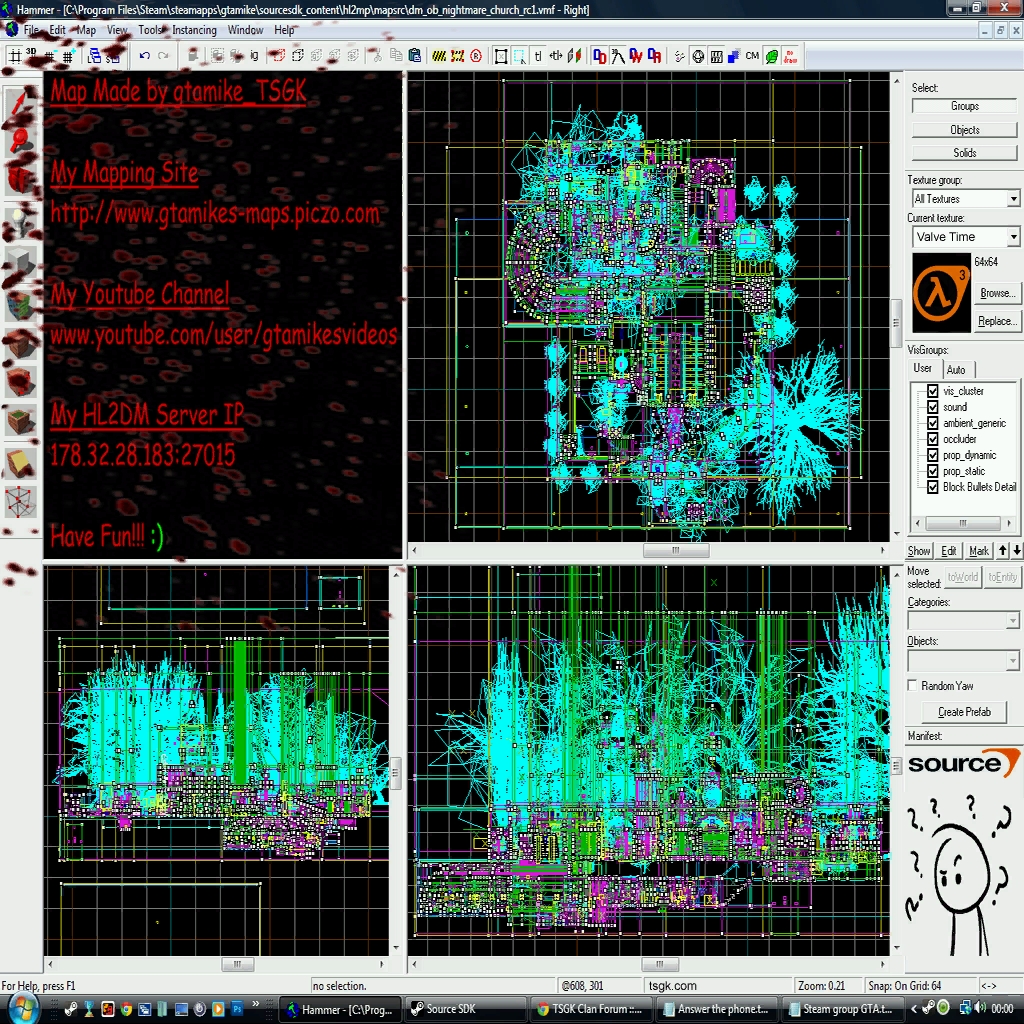
Task: Click the Valve Time texture thumbnail
Action: pos(940,292)
